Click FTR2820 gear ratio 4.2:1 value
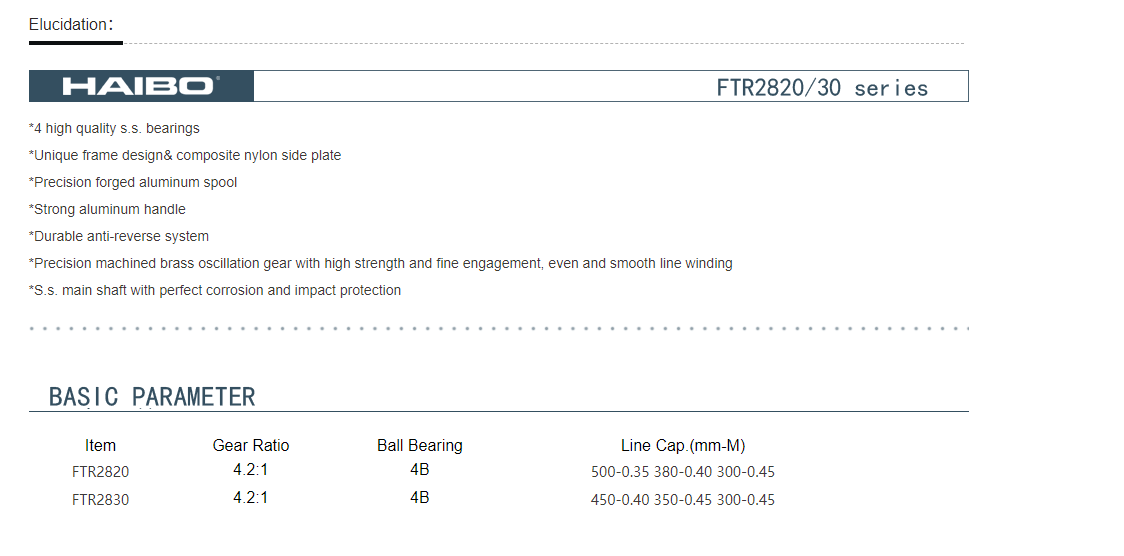Image resolution: width=1124 pixels, height=556 pixels. (x=250, y=470)
